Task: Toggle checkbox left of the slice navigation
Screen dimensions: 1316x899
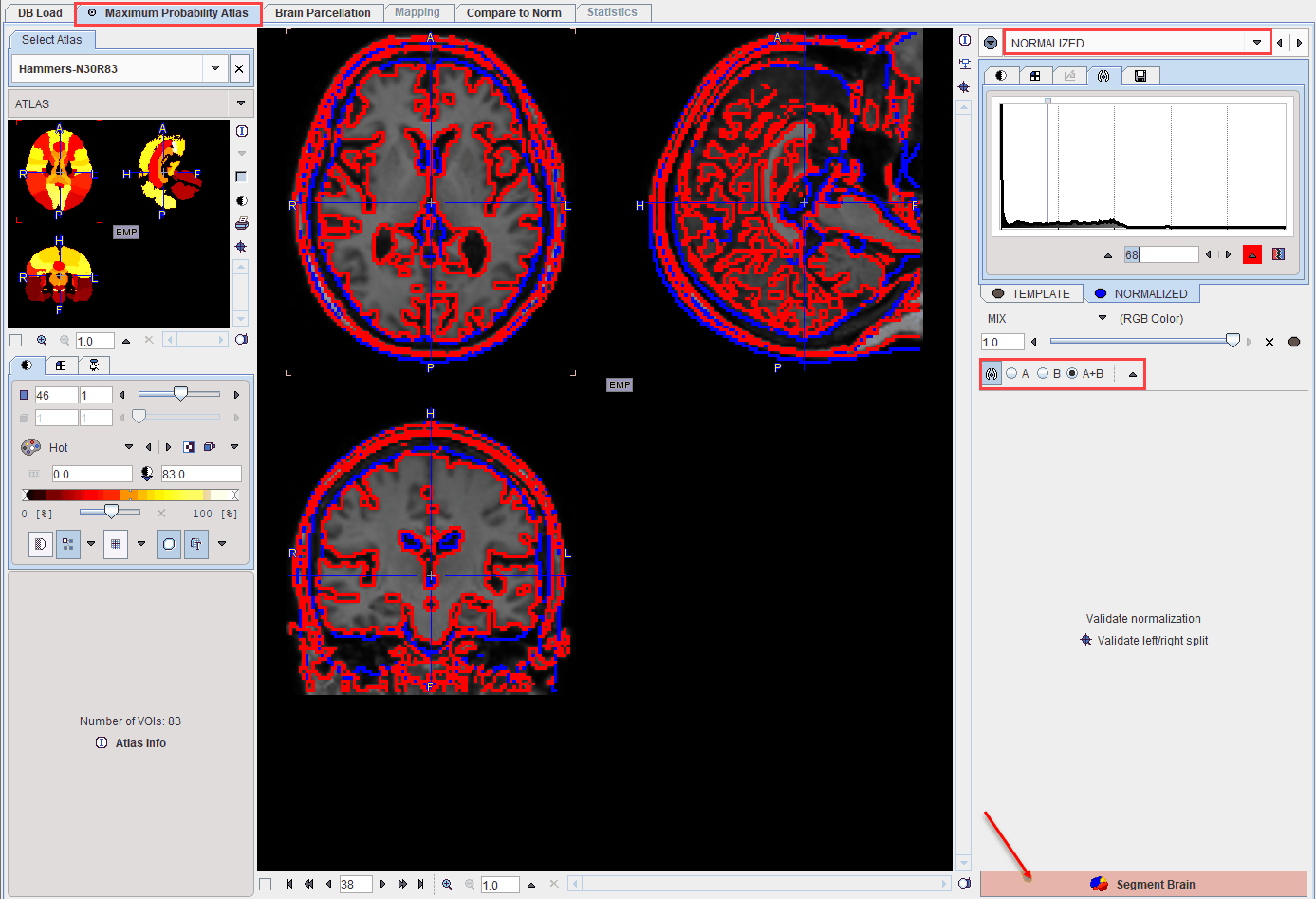Action: [265, 884]
